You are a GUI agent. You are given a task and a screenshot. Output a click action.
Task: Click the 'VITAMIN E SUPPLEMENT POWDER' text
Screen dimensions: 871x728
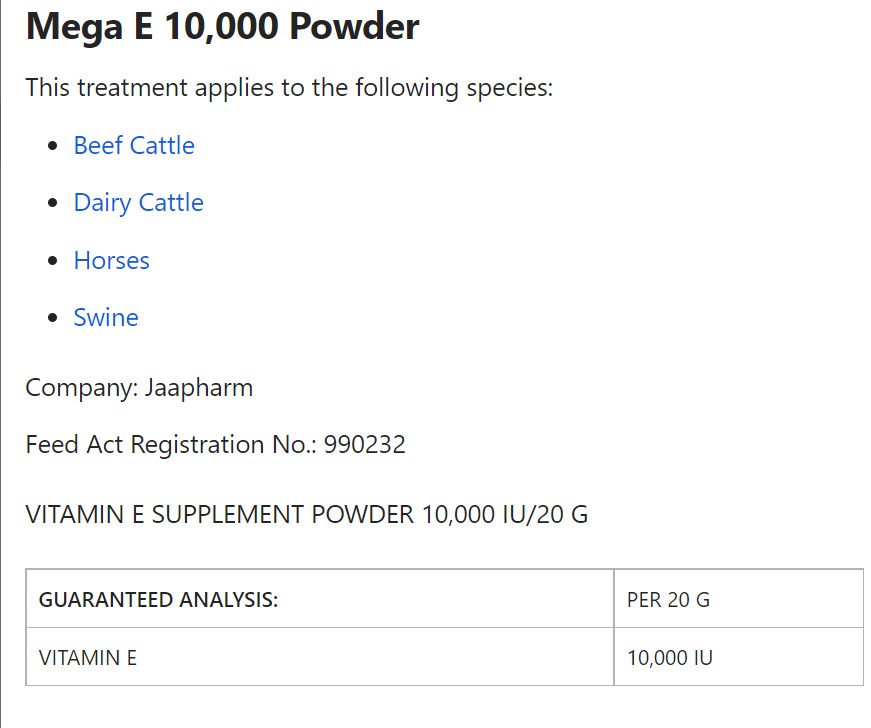click(219, 515)
